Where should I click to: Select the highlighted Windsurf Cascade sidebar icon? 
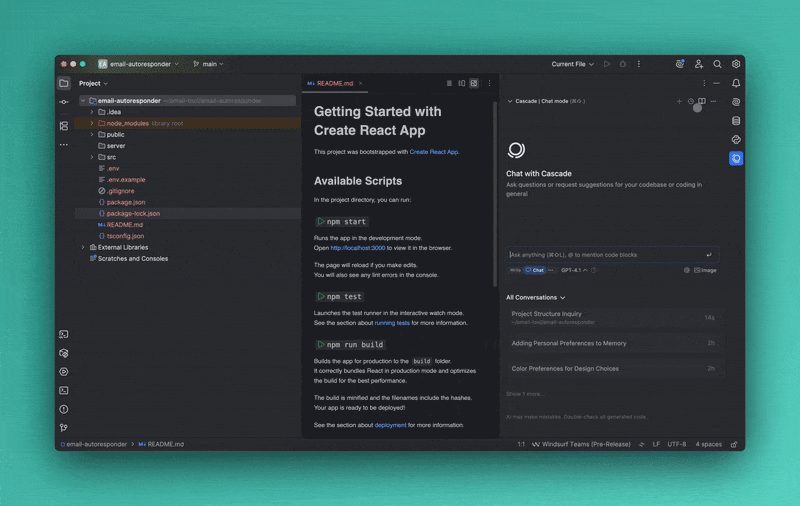click(736, 159)
